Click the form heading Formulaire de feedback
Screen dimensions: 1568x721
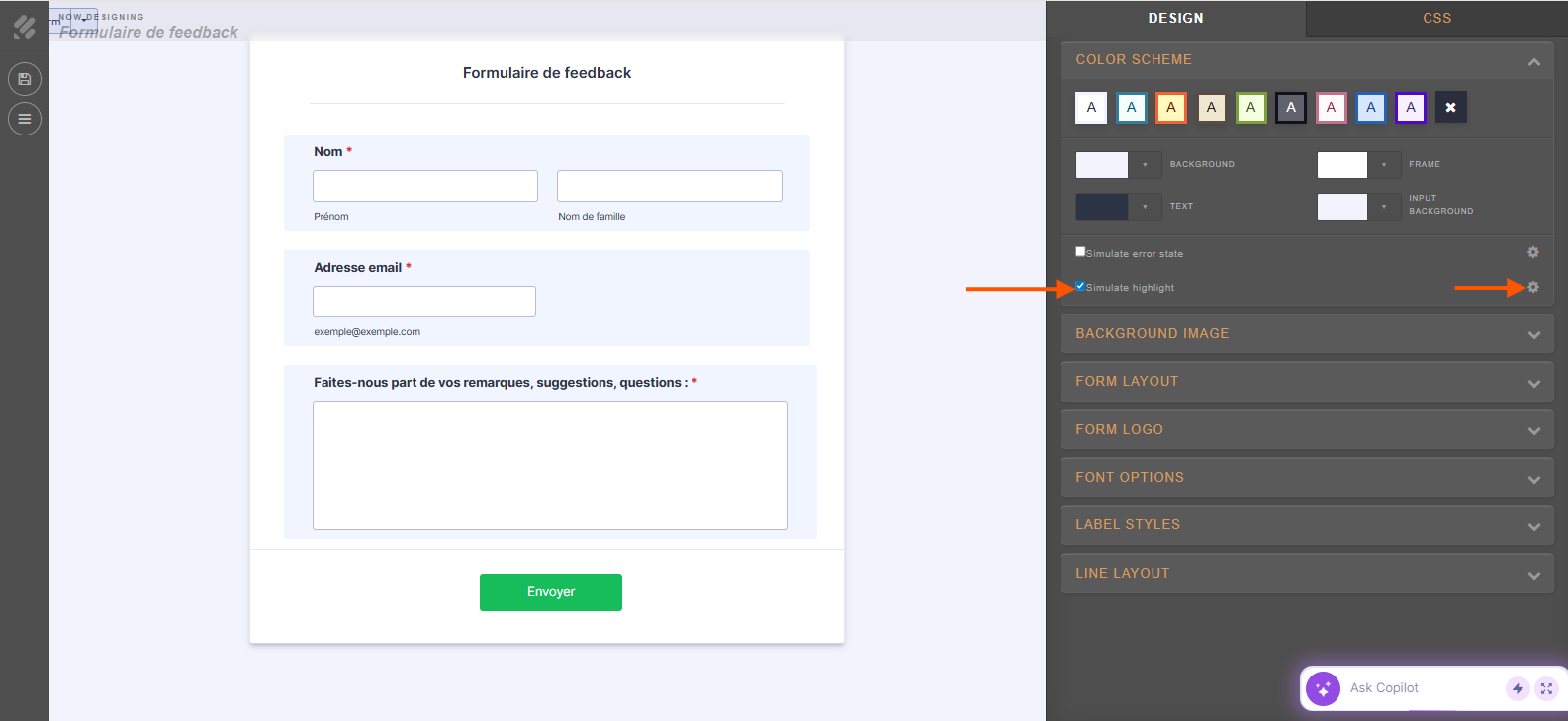[x=547, y=73]
